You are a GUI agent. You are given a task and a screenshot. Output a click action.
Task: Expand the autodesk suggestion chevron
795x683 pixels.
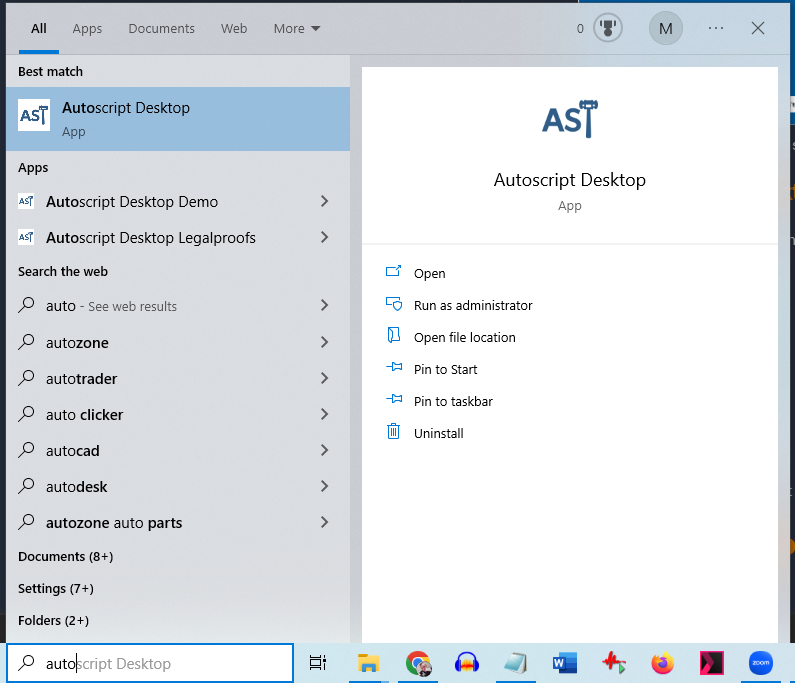(x=324, y=486)
